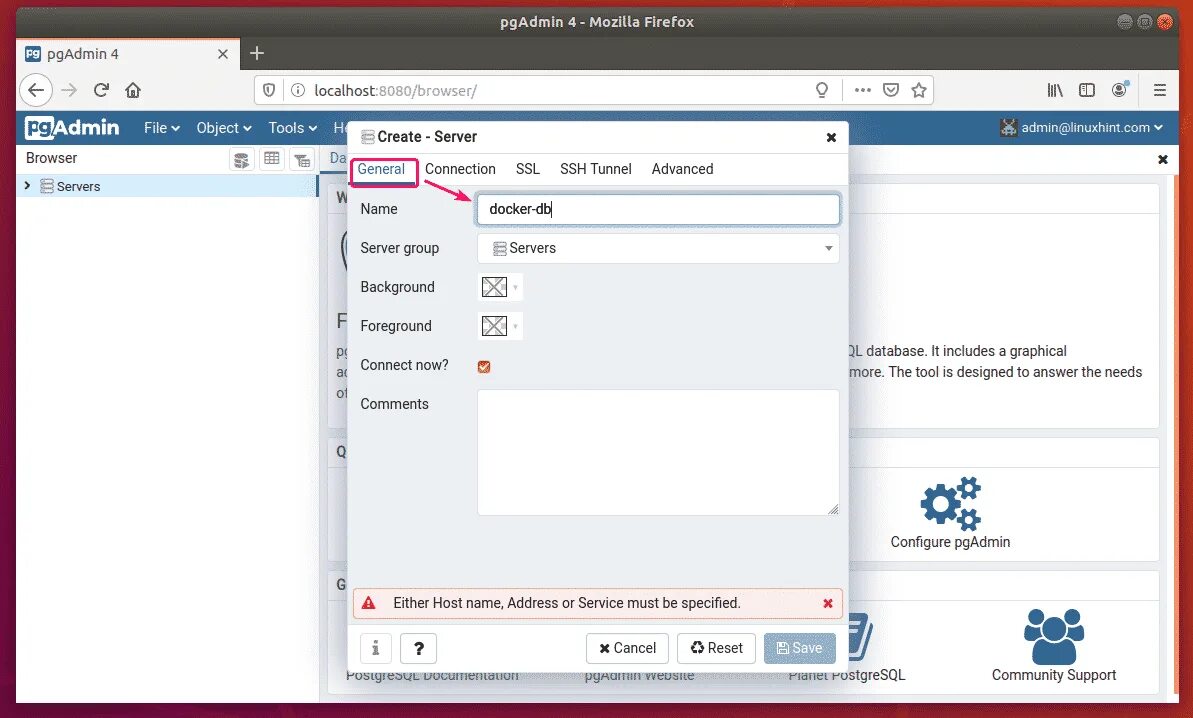Open the page actions three-dot menu

click(x=862, y=91)
